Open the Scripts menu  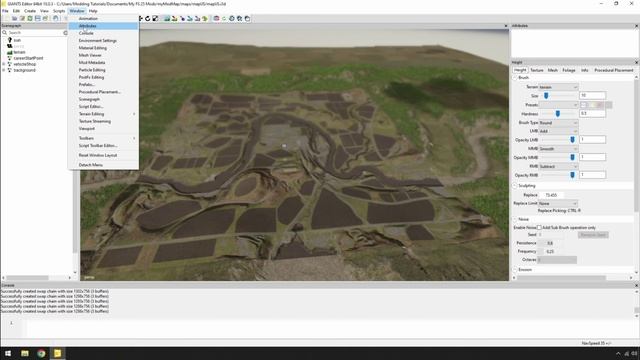click(x=59, y=11)
